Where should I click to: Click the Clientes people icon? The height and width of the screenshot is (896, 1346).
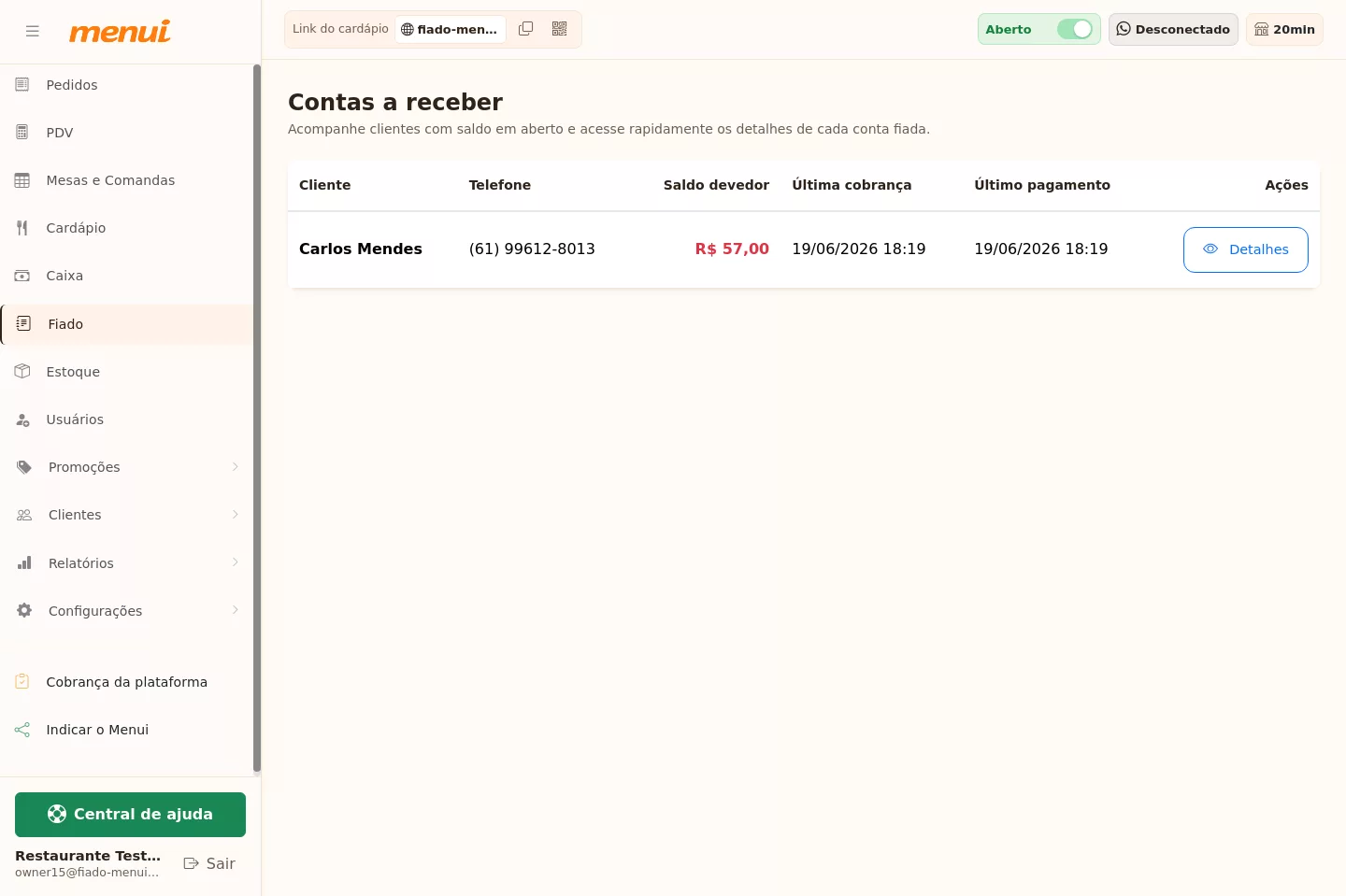click(24, 515)
